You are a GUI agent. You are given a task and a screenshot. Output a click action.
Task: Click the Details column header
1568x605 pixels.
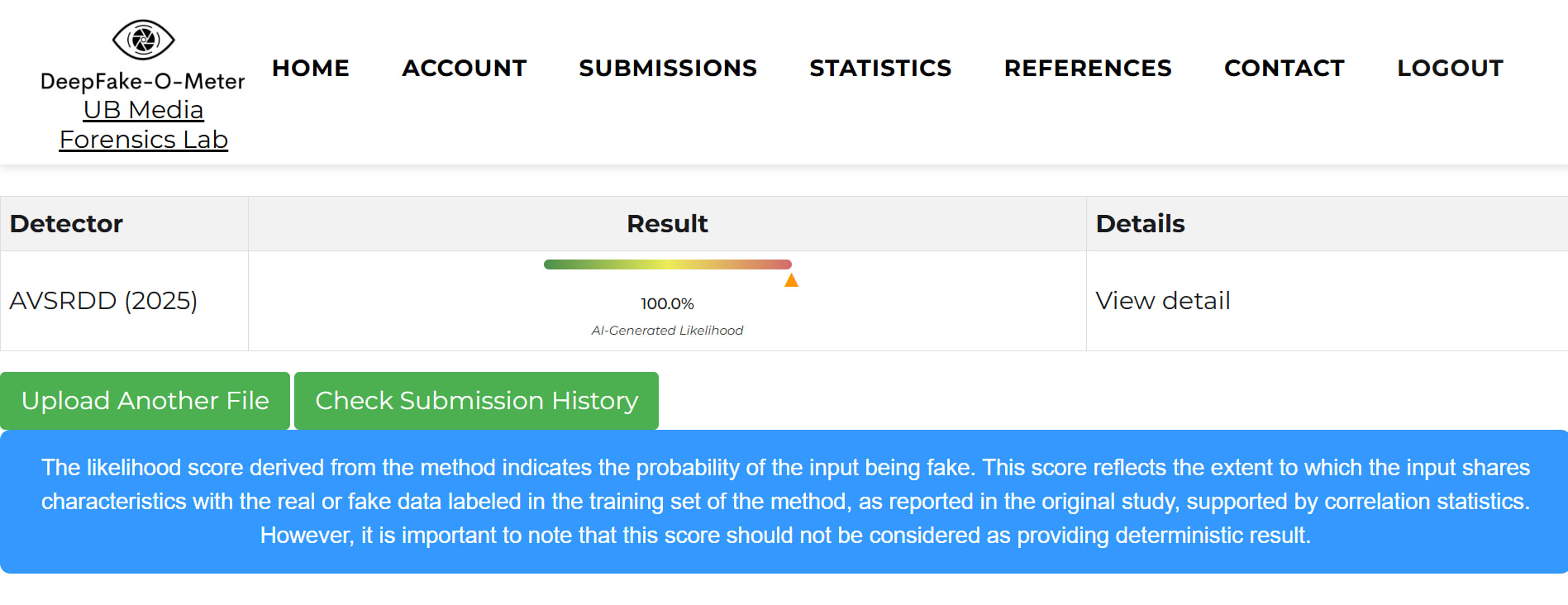point(1140,224)
